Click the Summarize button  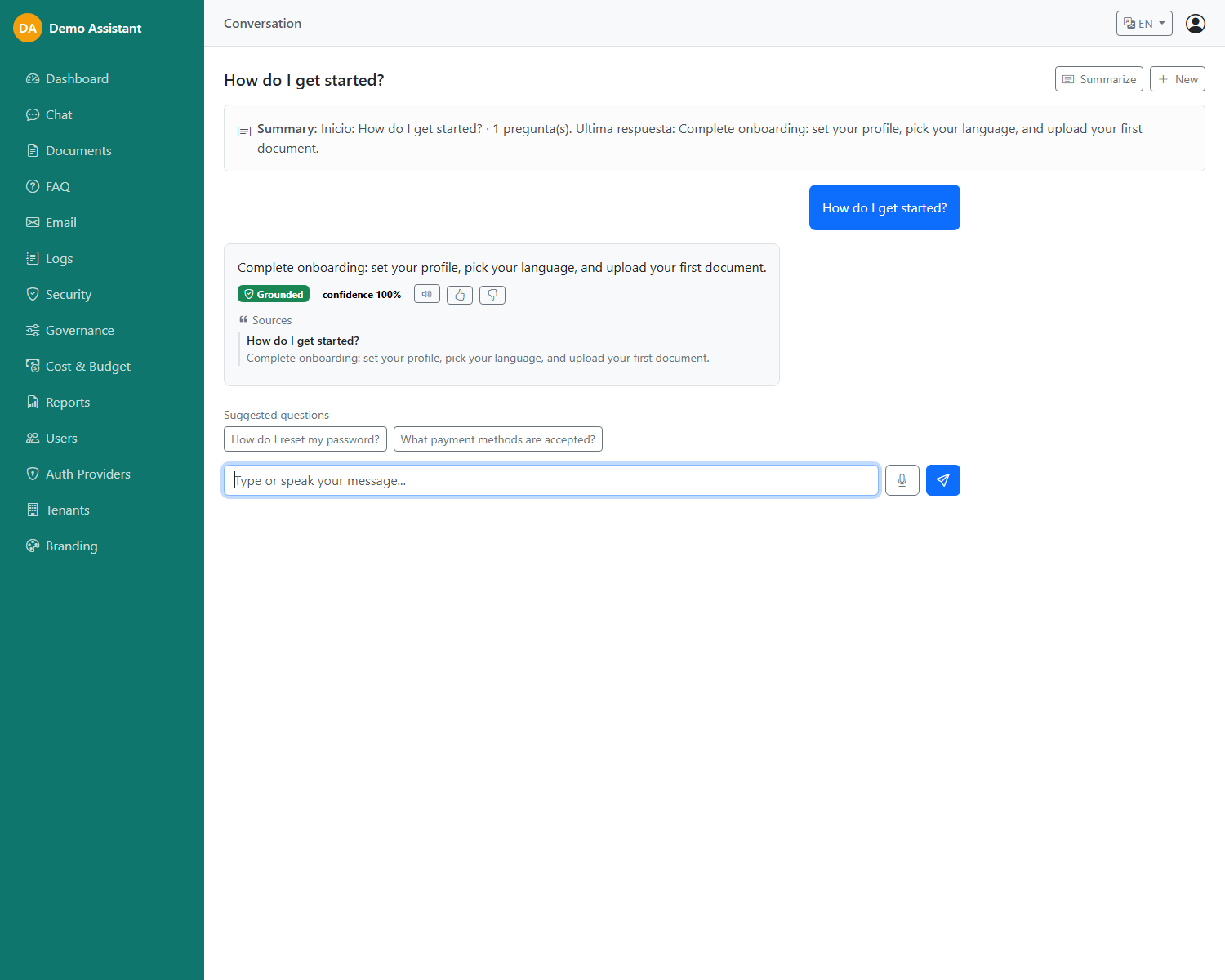click(x=1098, y=79)
